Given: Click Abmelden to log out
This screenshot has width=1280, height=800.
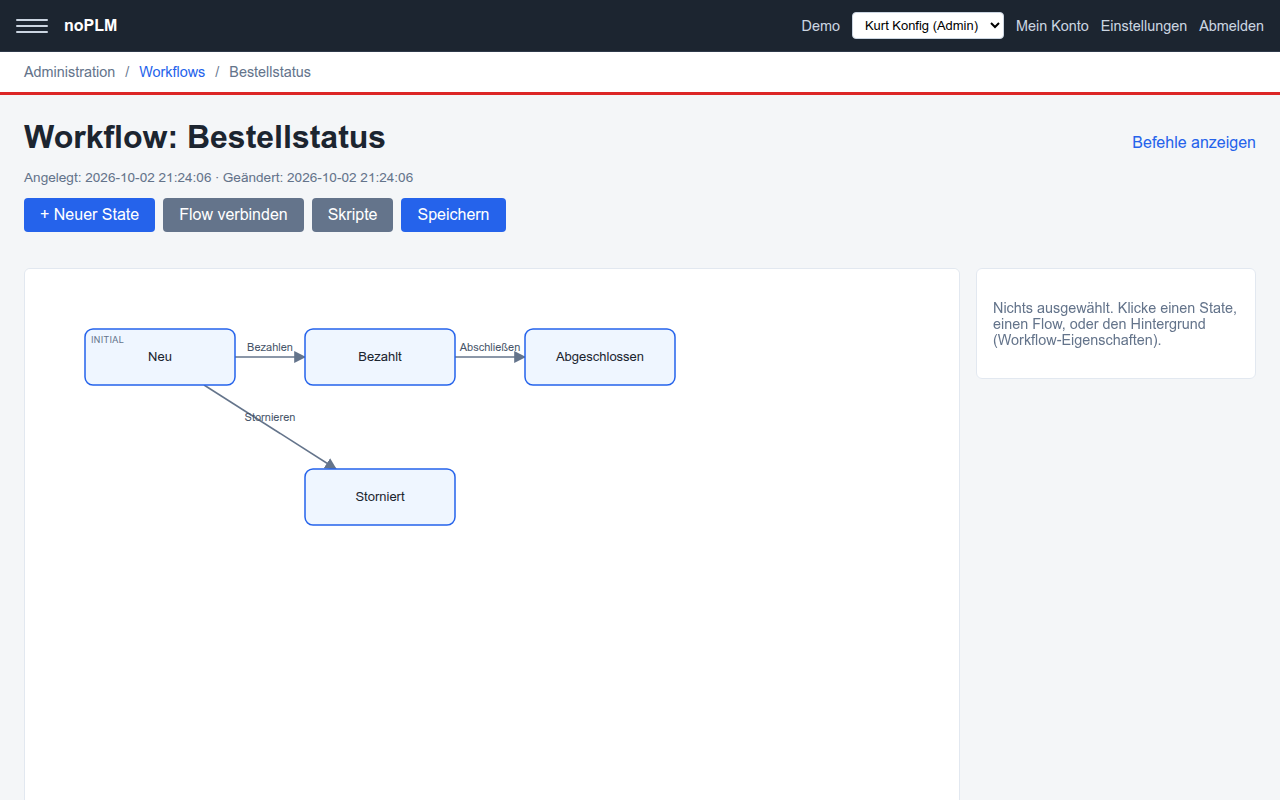Looking at the screenshot, I should (x=1231, y=26).
